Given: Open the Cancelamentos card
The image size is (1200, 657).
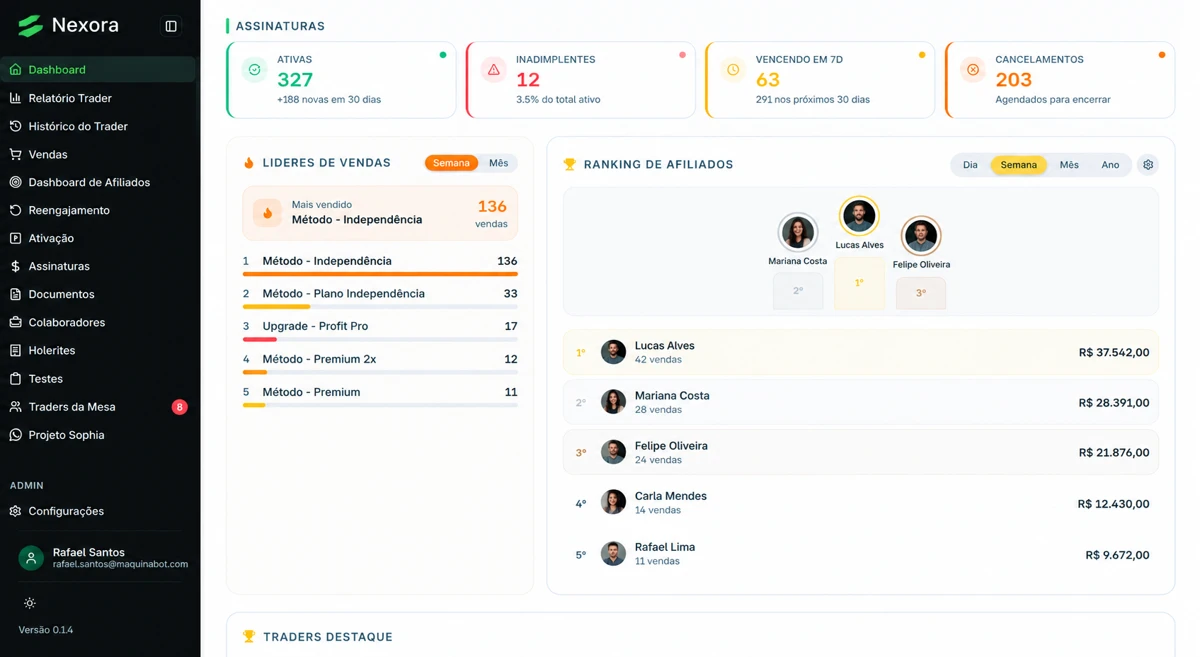Looking at the screenshot, I should pos(1060,80).
